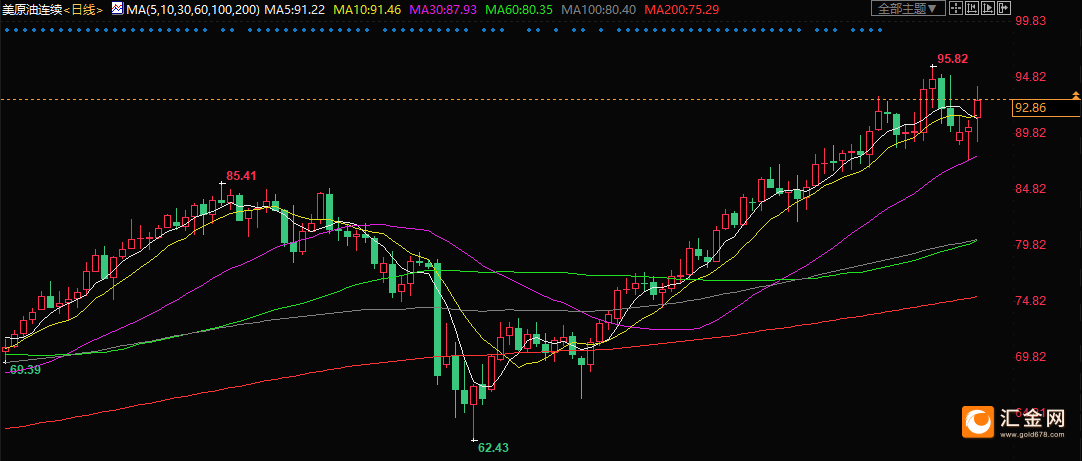Select the MA5:91.22 legend value
1082x461 pixels.
pyautogui.click(x=295, y=10)
